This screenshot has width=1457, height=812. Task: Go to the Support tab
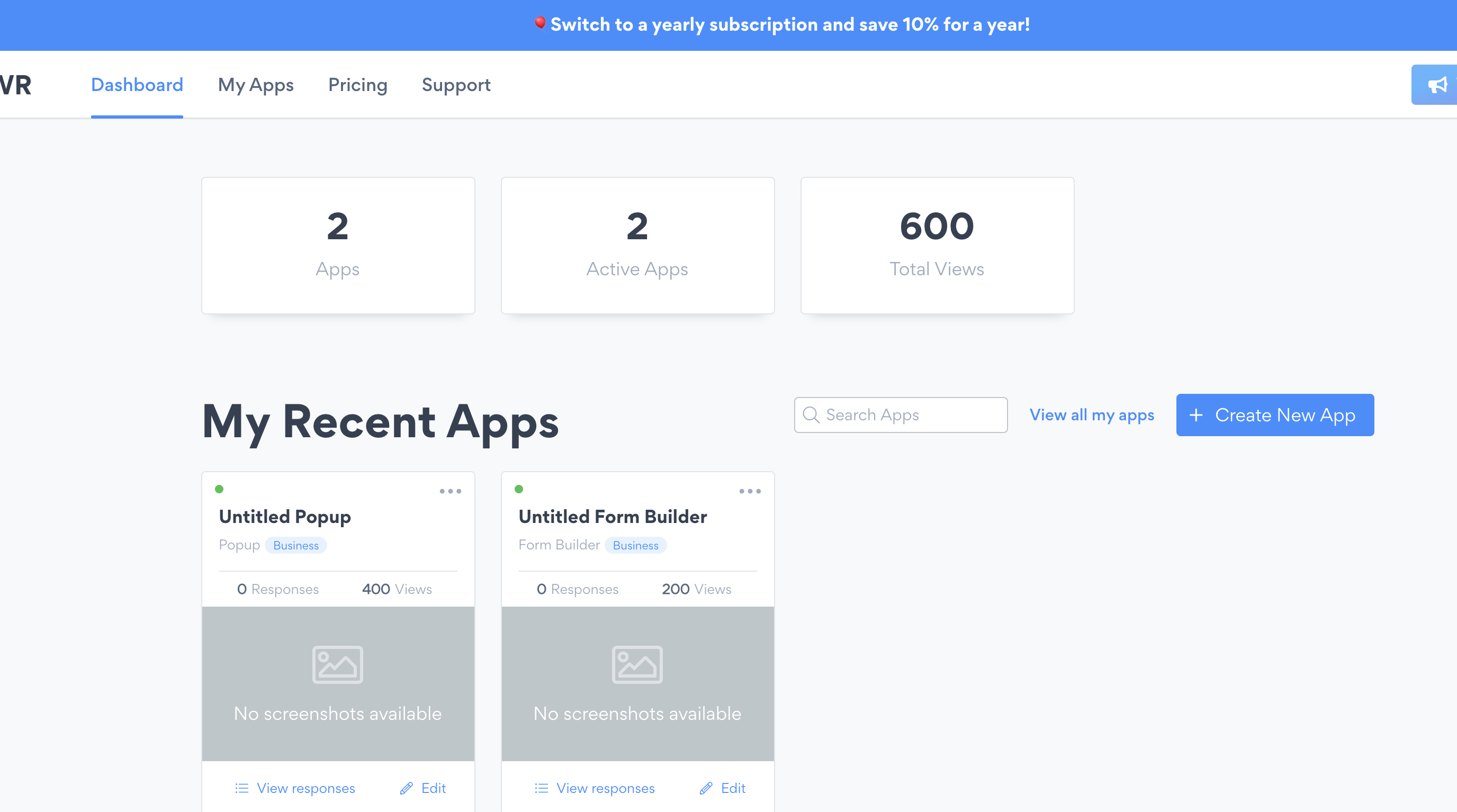click(456, 85)
